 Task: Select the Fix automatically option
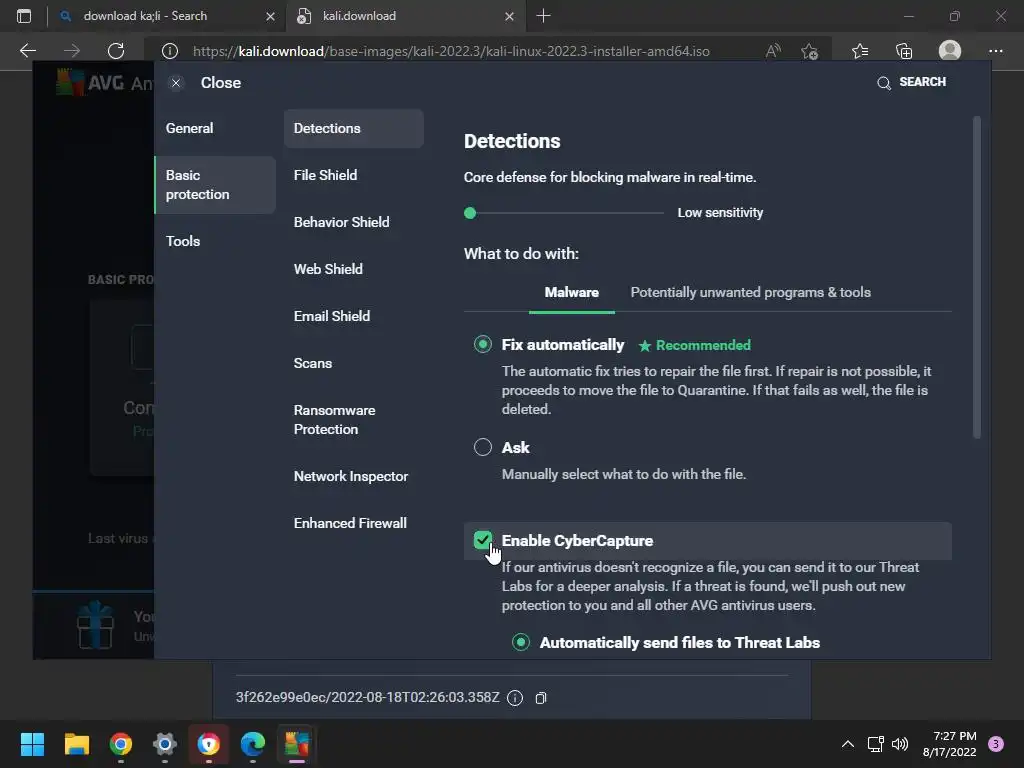pos(483,344)
